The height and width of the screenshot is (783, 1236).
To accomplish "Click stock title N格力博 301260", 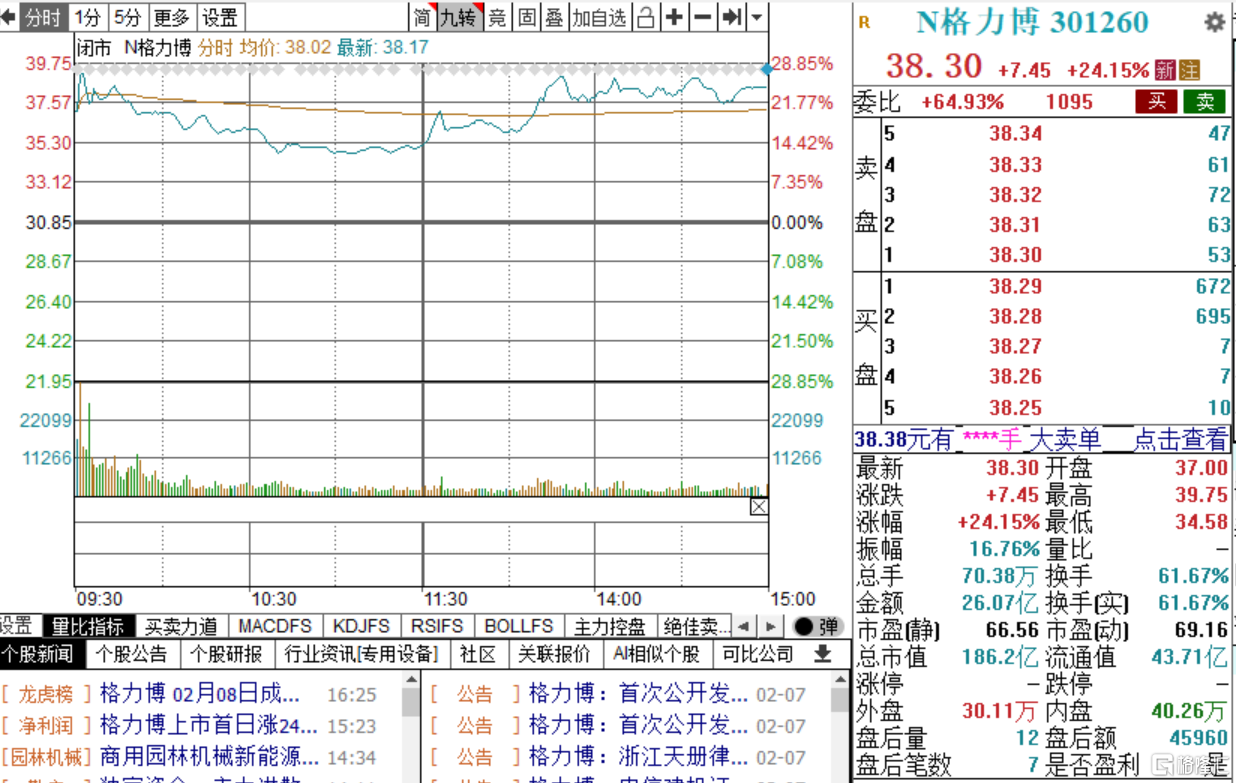I will coord(1033,22).
